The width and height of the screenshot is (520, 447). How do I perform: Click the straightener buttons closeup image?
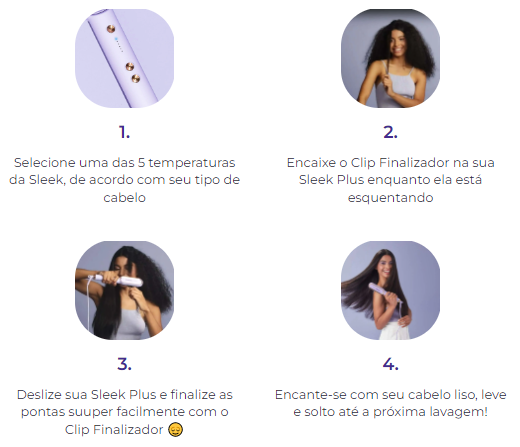point(124,58)
